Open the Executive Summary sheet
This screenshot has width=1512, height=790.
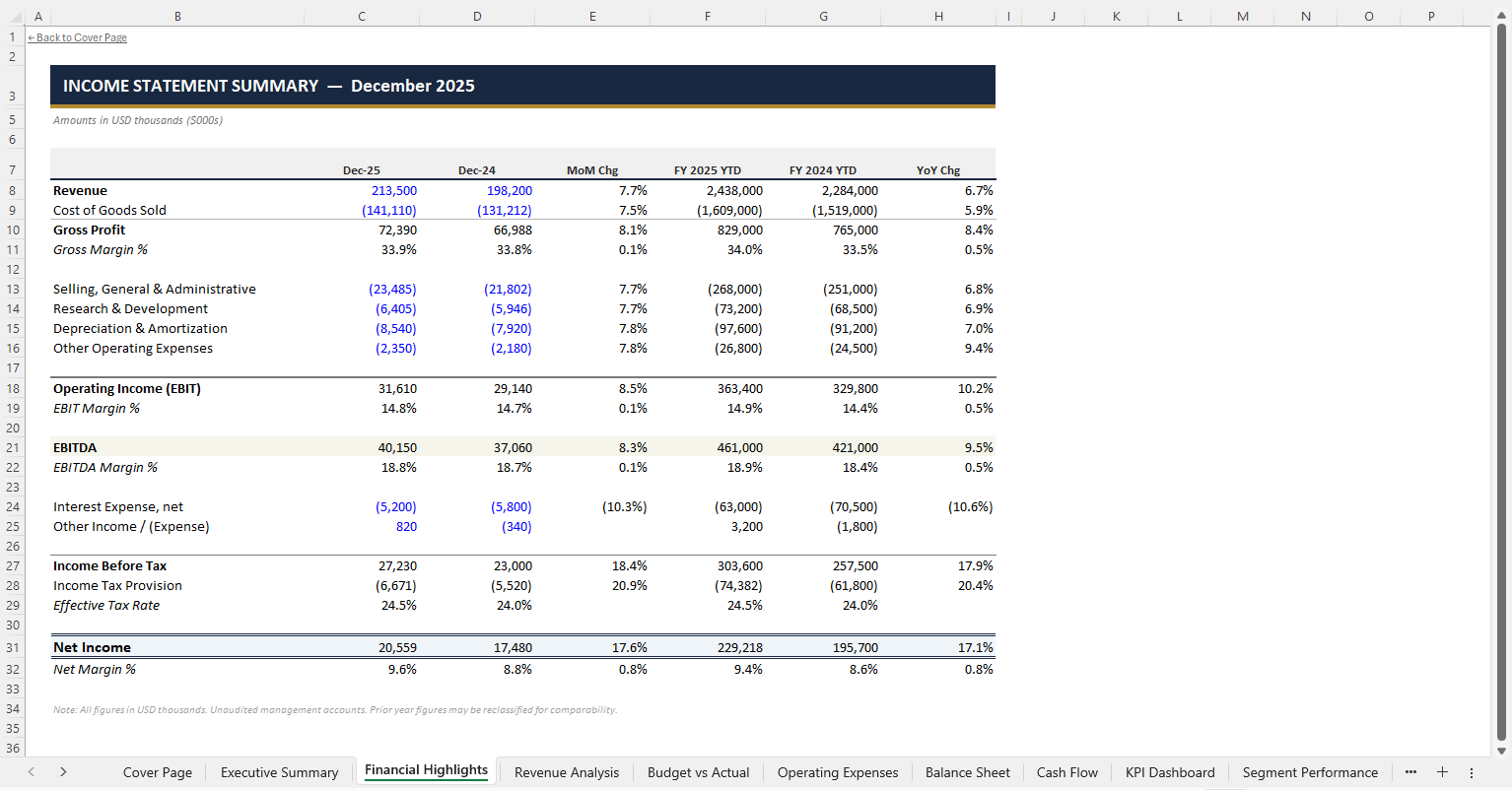(279, 772)
